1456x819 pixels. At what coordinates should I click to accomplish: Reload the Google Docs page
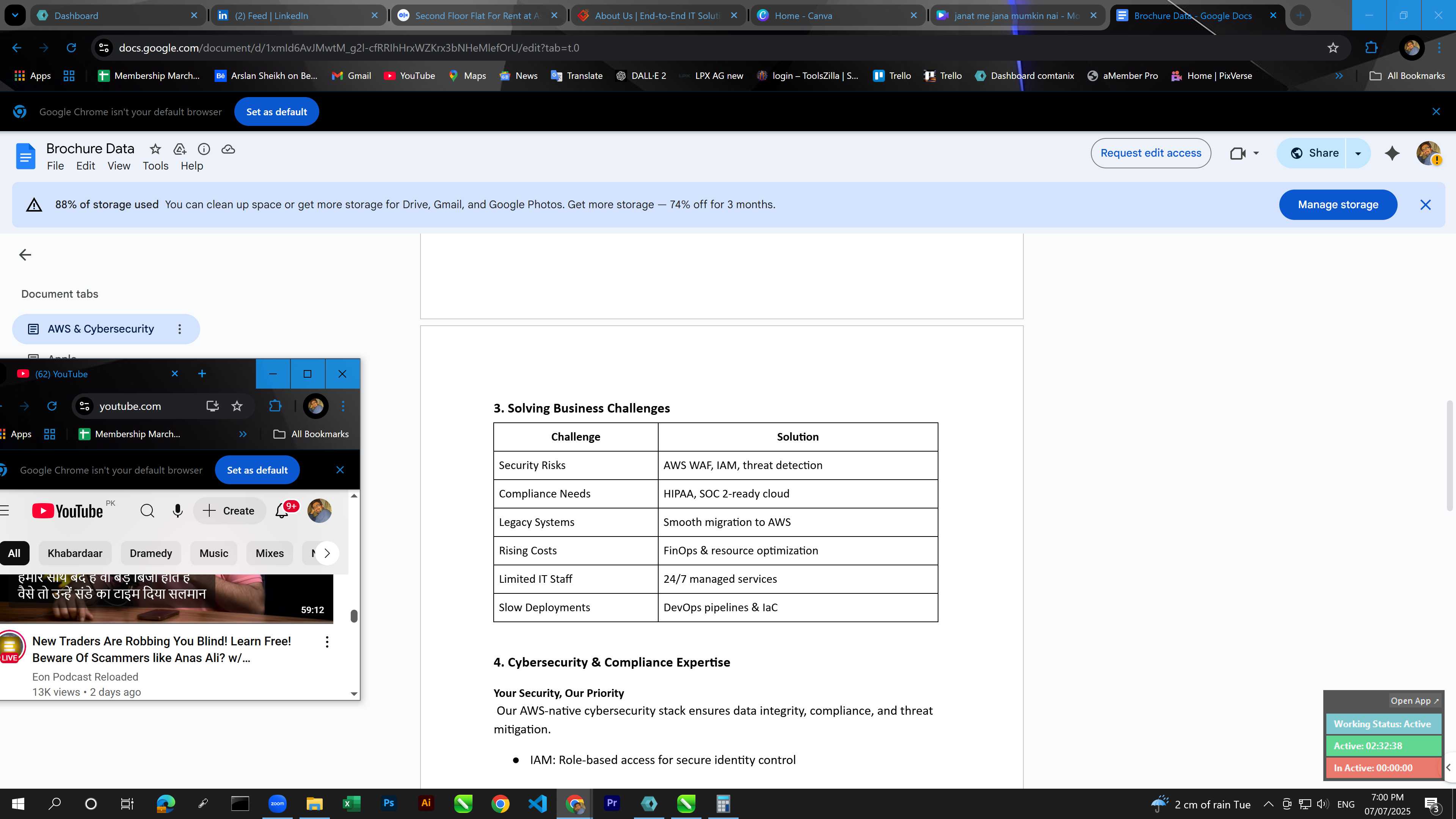point(71,48)
